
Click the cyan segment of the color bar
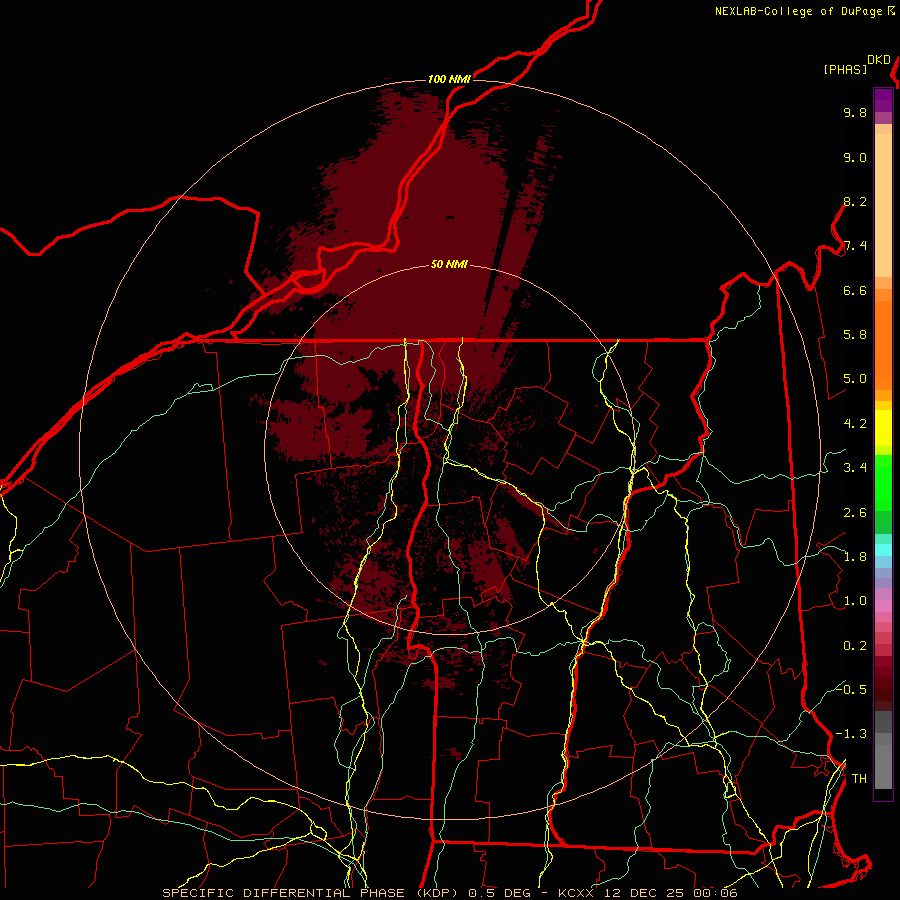(883, 550)
